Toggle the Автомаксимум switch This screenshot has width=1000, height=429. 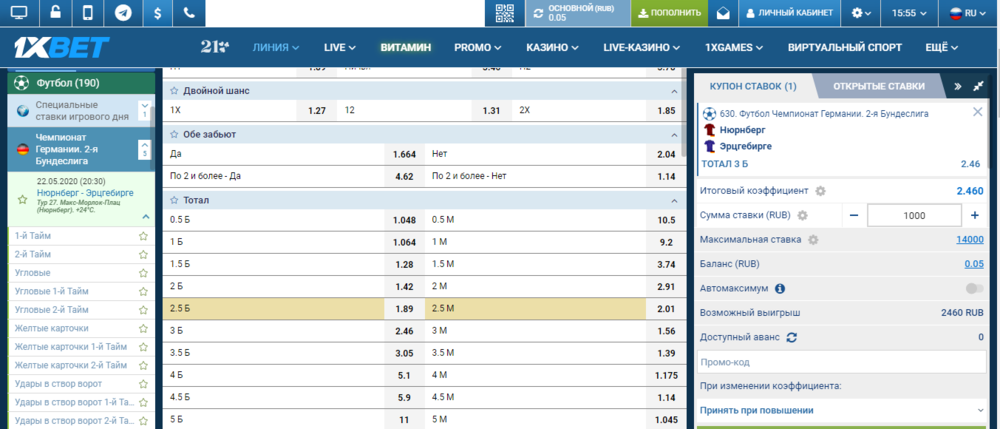pos(974,289)
